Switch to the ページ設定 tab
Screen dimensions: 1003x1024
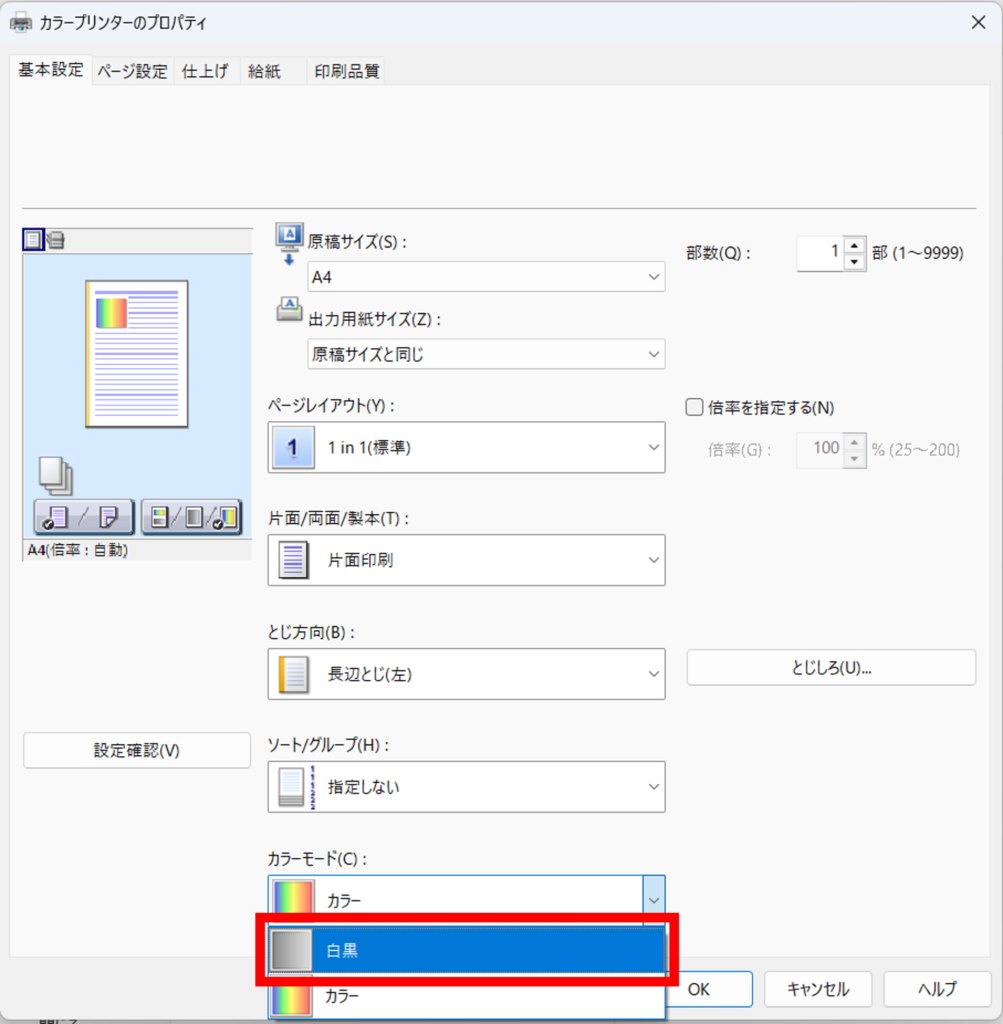point(132,71)
